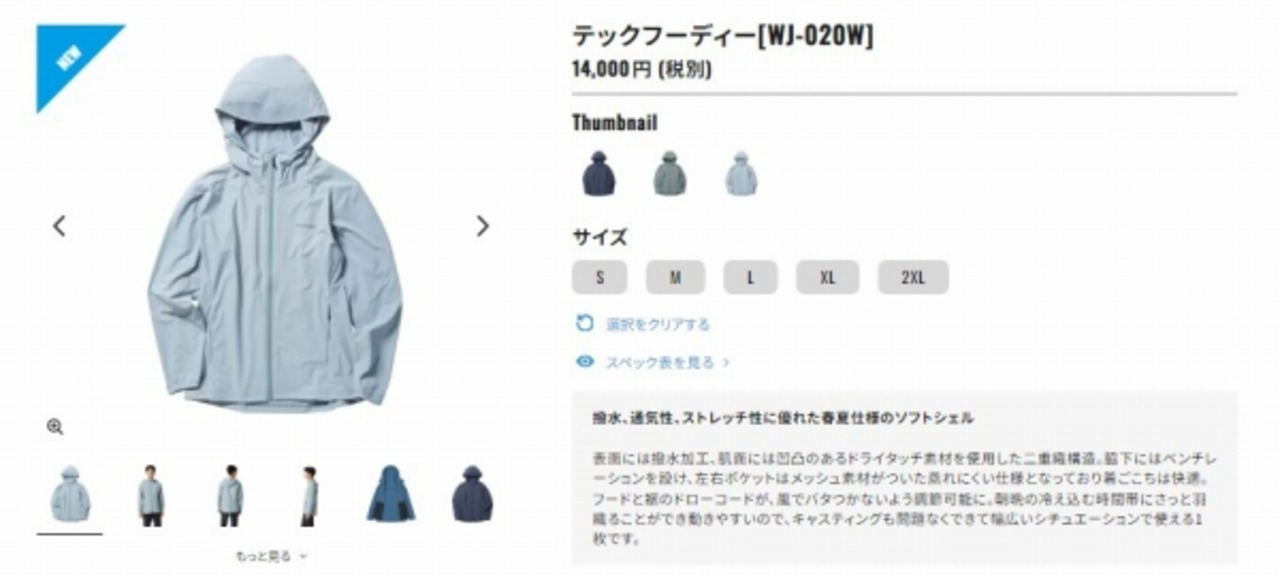Choose size M
The image size is (1280, 578).
point(675,277)
